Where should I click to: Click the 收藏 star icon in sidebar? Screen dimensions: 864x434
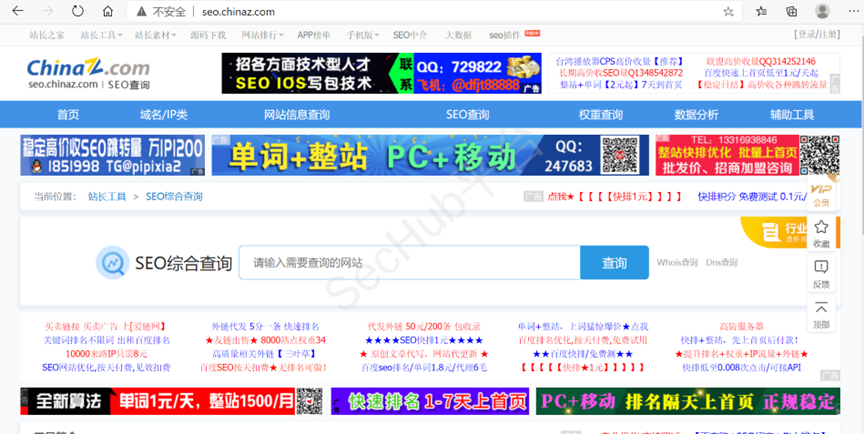point(821,234)
